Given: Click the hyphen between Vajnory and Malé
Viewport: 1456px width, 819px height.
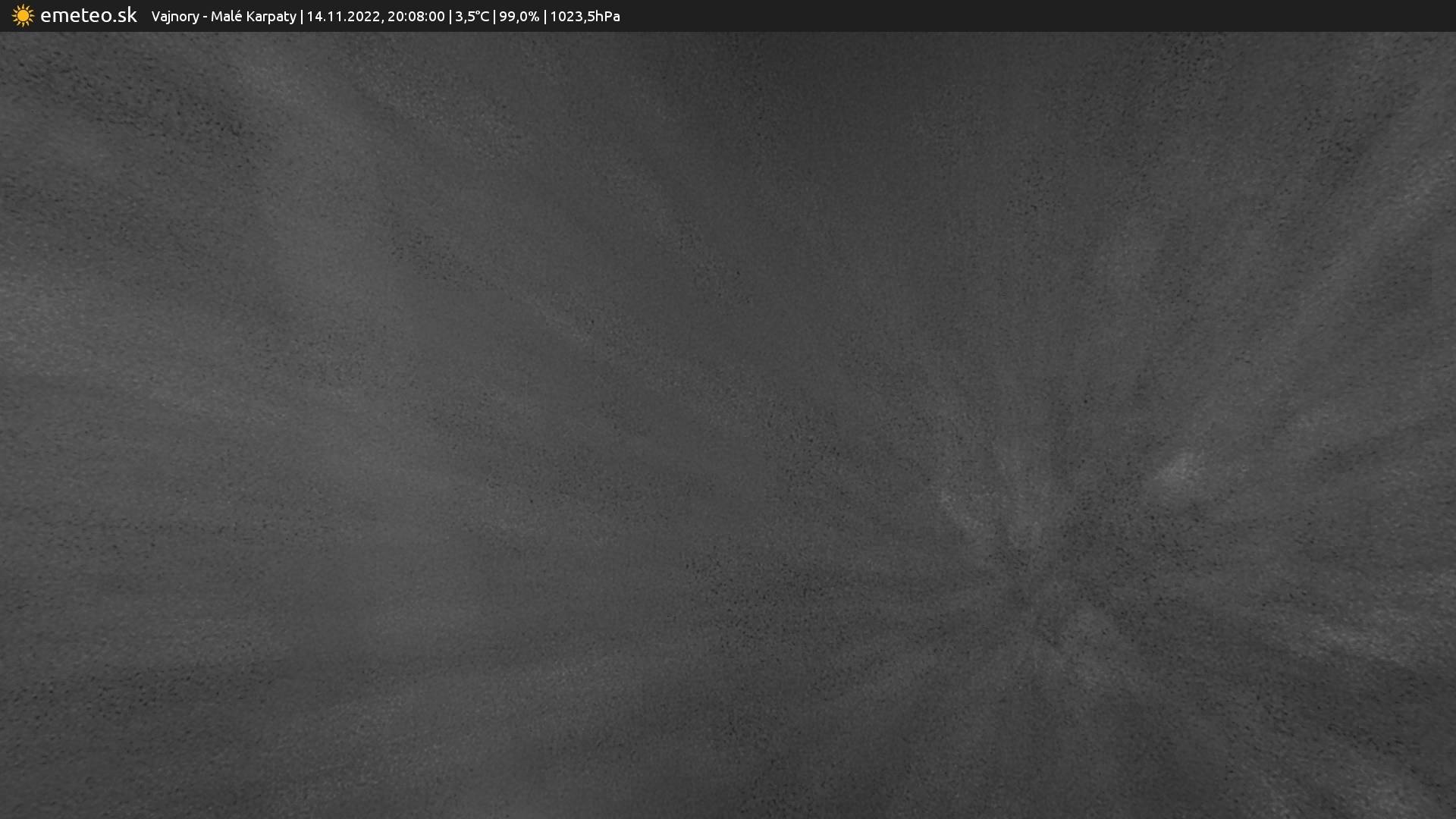Looking at the screenshot, I should (205, 17).
